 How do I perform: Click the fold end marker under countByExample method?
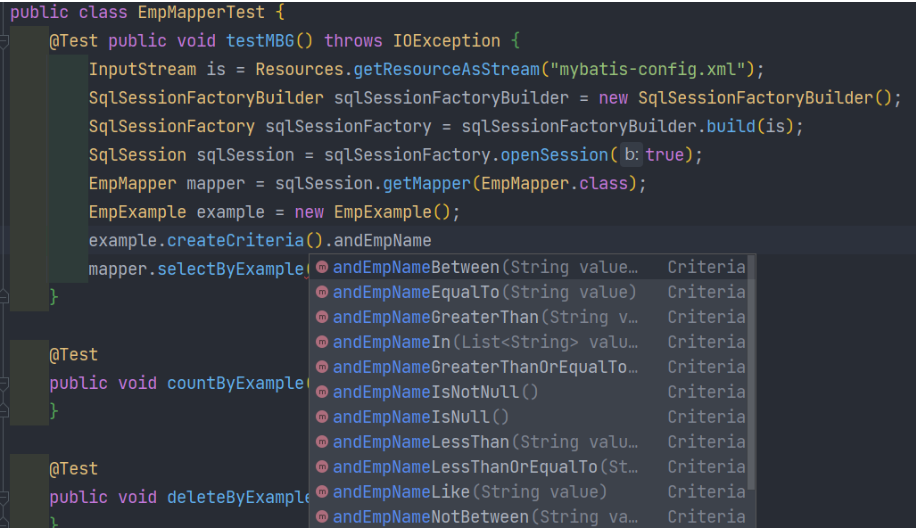(5, 411)
